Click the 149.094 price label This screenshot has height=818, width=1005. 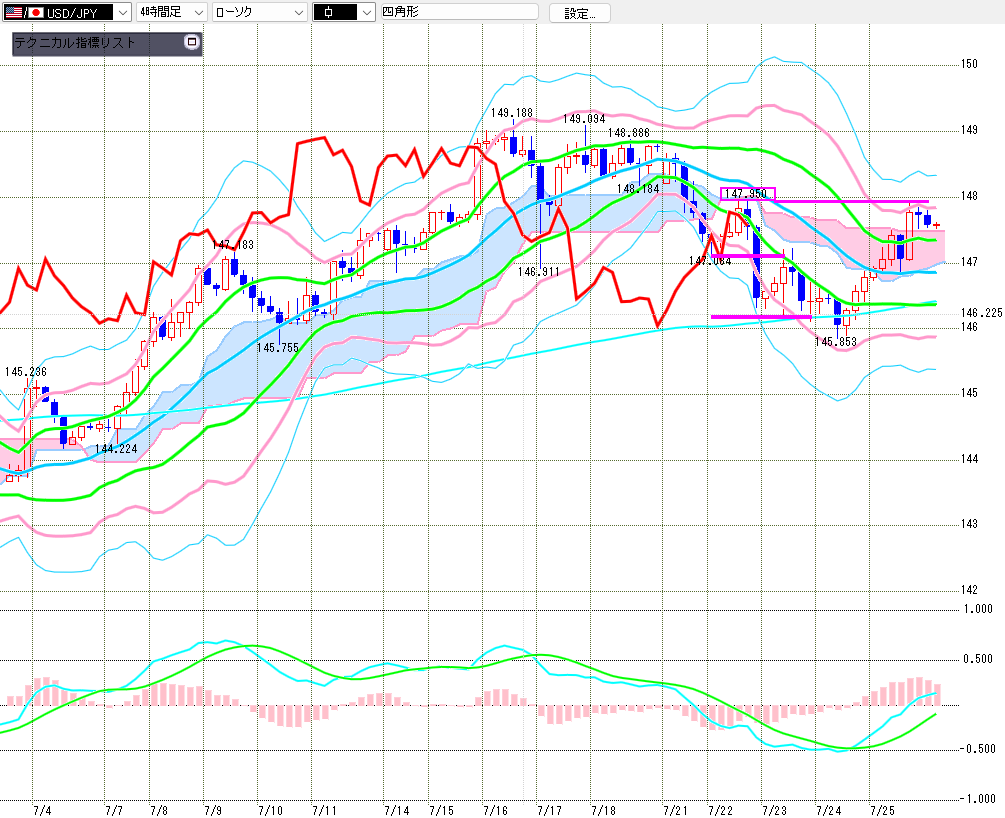pos(584,119)
